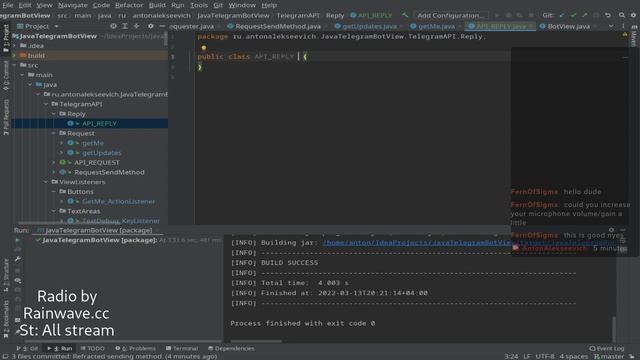Select getMe class in project tree
This screenshot has width=640, height=360.
click(93, 143)
